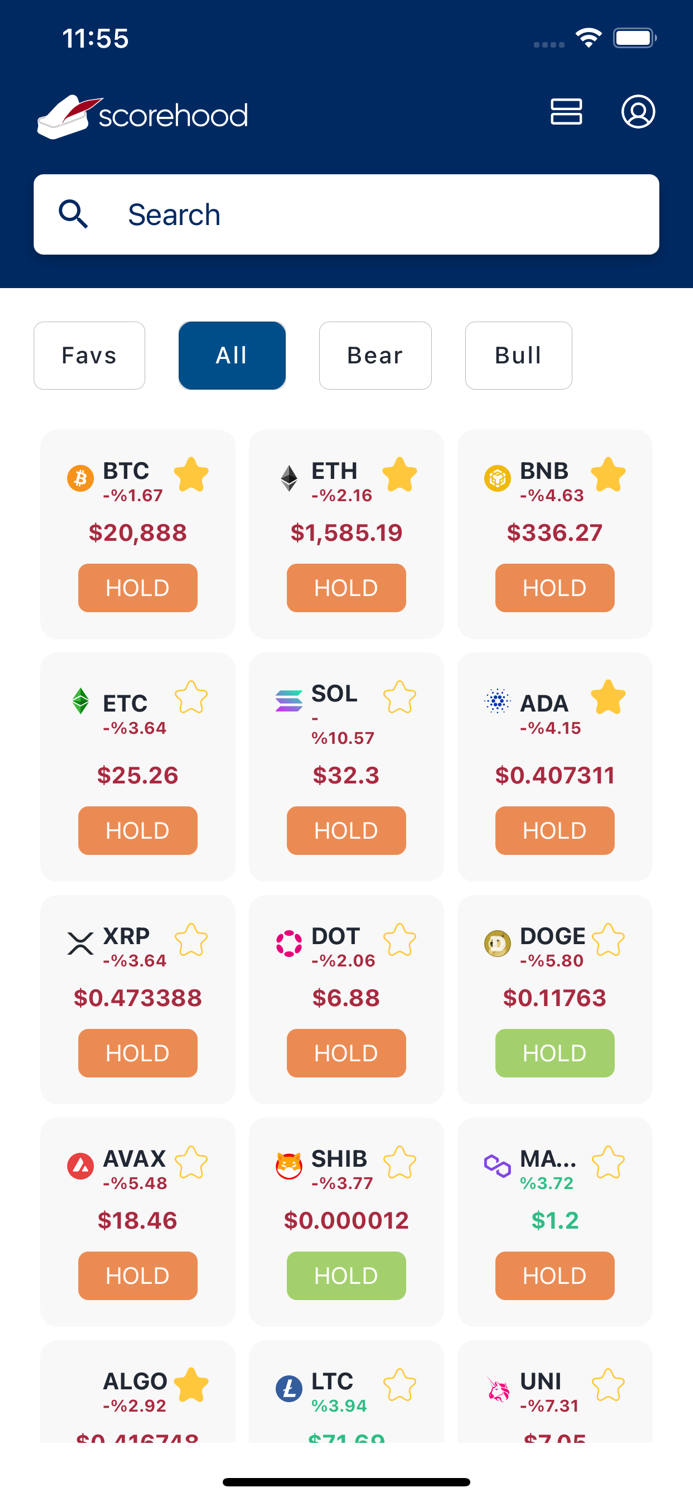Image resolution: width=693 pixels, height=1500 pixels.
Task: Click the Solana coin icon
Action: point(287,700)
